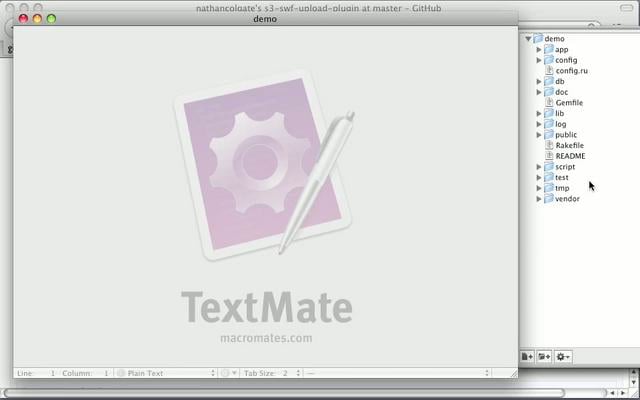Click the New File icon in project drawer
The height and width of the screenshot is (400, 640).
[x=527, y=357]
